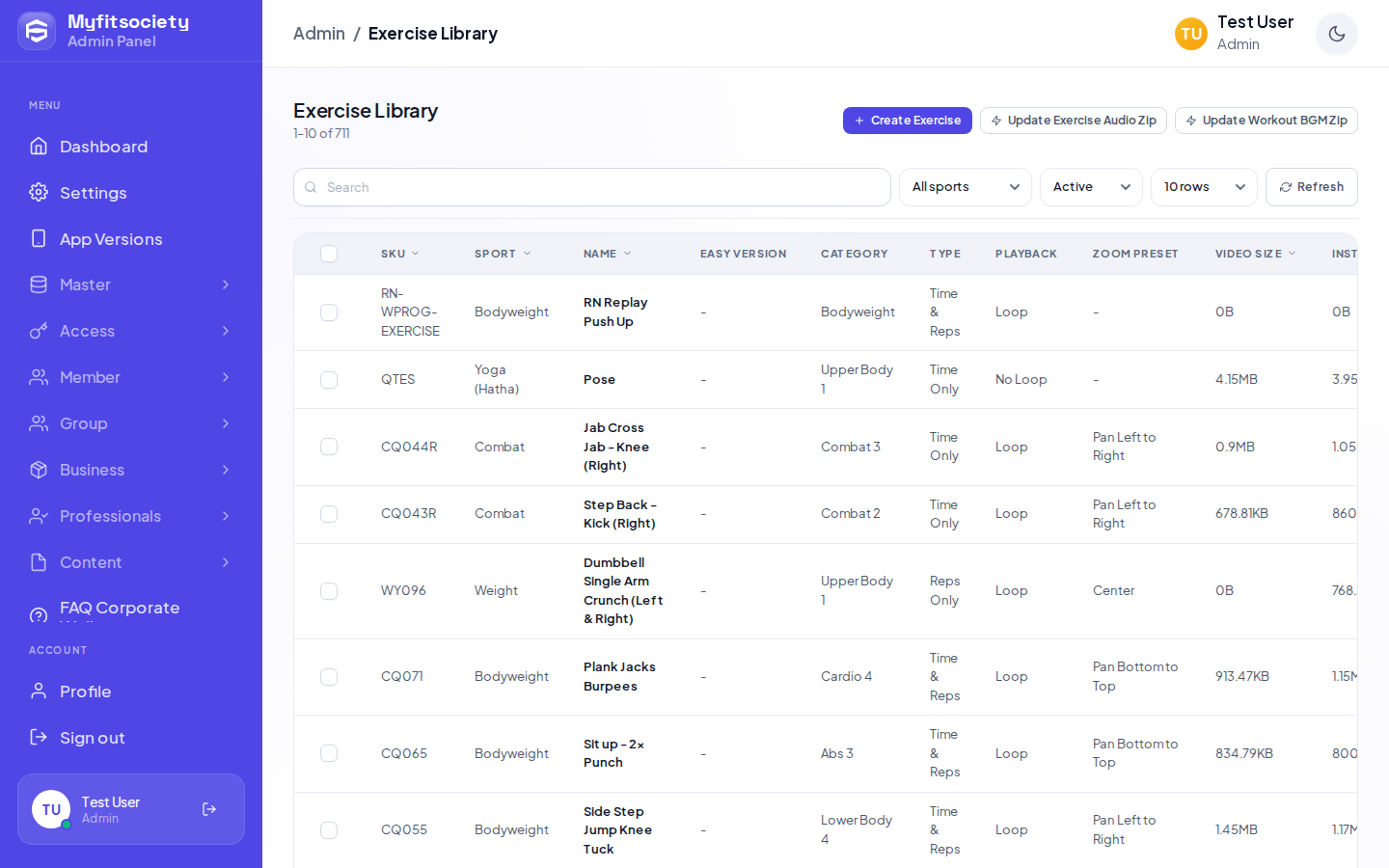This screenshot has width=1389, height=868.
Task: Toggle dark mode moon icon
Action: [x=1336, y=34]
